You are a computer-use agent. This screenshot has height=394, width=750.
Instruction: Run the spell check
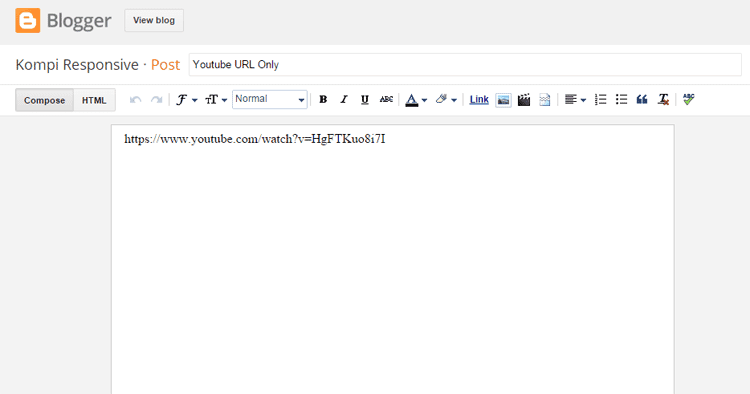tap(688, 99)
